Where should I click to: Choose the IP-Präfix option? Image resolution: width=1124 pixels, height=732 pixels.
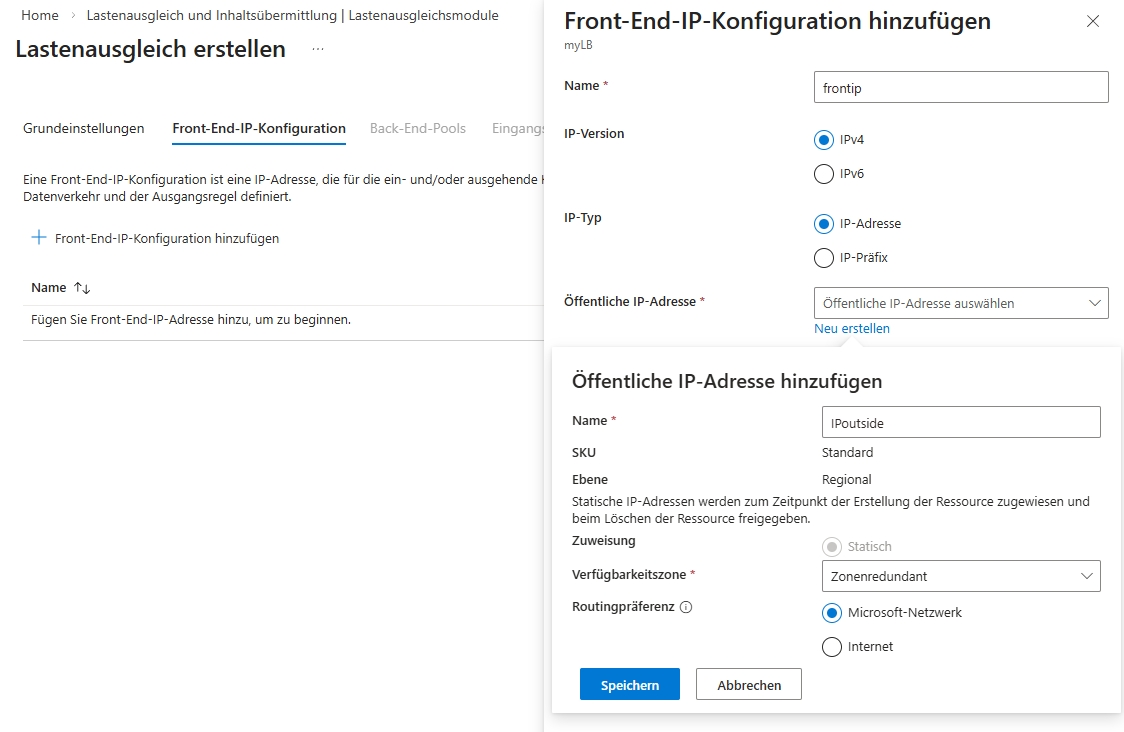click(x=824, y=258)
